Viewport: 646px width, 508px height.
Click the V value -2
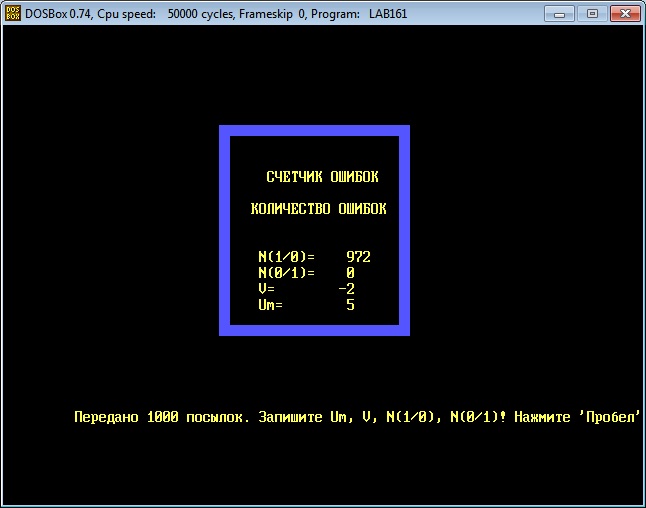(346, 288)
